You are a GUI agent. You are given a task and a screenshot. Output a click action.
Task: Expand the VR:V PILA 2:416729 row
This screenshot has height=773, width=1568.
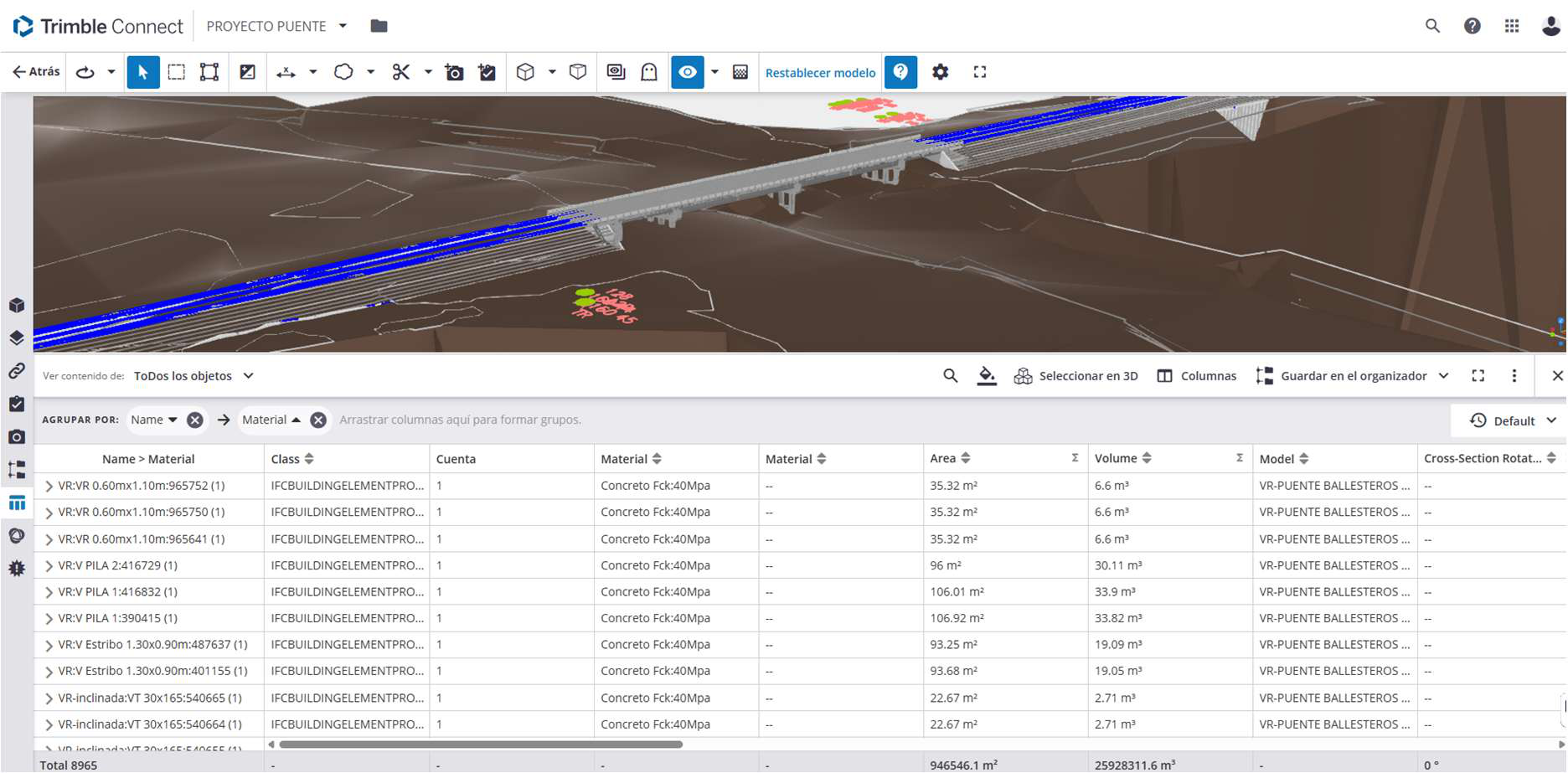coord(49,566)
